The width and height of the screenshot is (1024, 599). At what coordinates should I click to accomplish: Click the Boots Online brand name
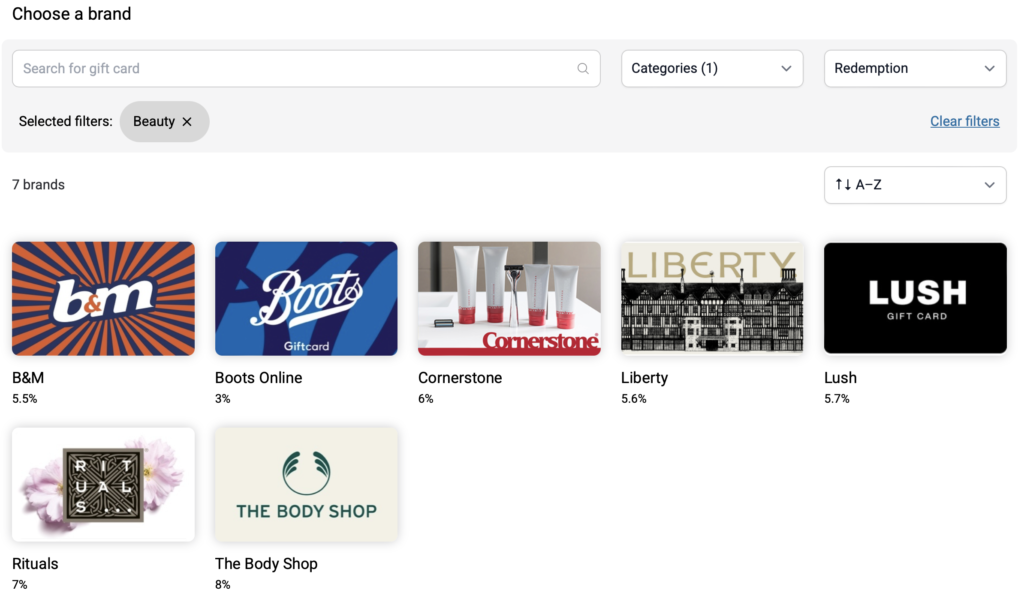(x=258, y=378)
